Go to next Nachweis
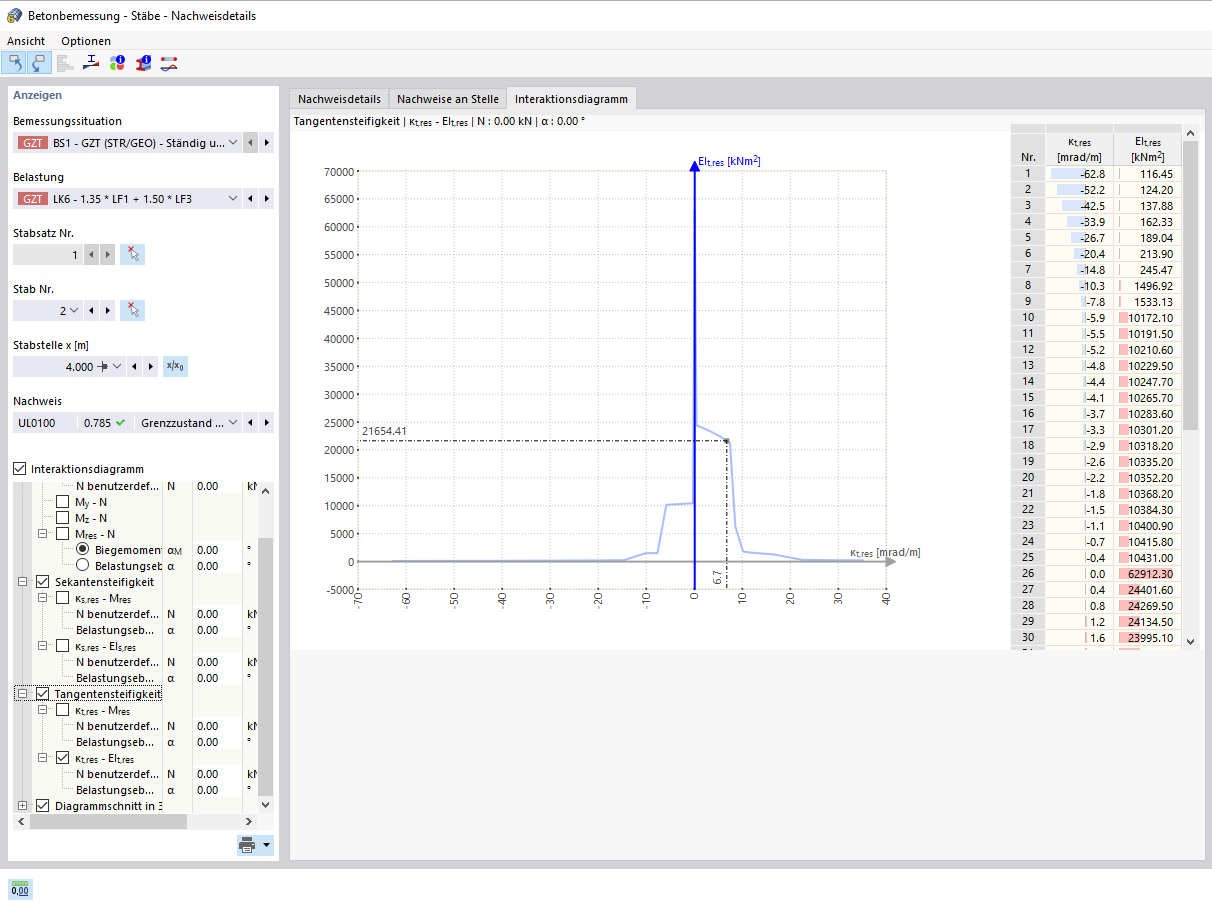 click(x=266, y=423)
